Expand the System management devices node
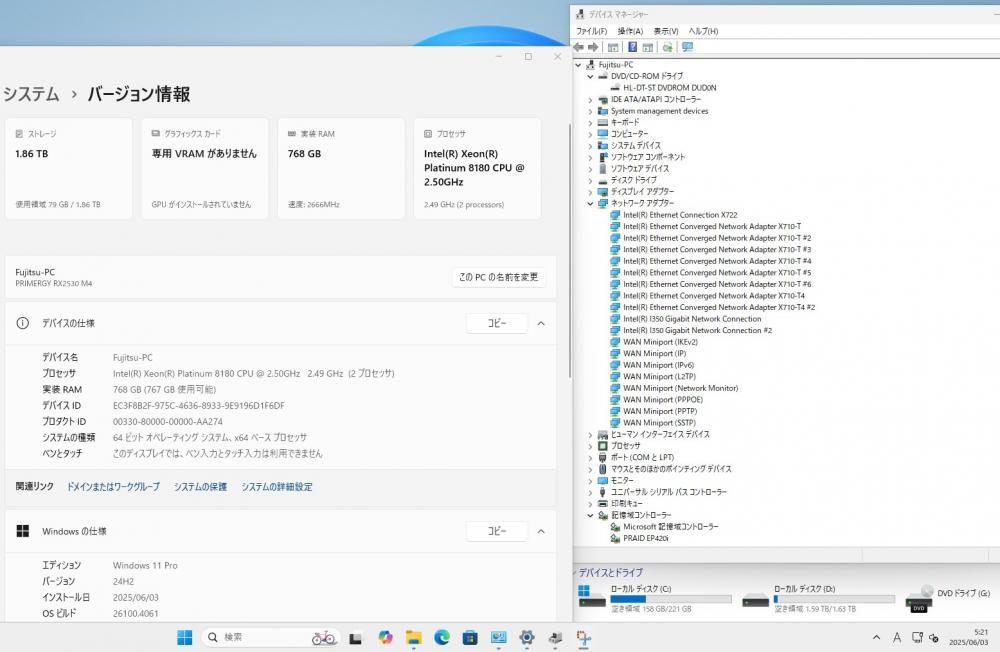Viewport: 1000px width, 652px height. point(590,111)
